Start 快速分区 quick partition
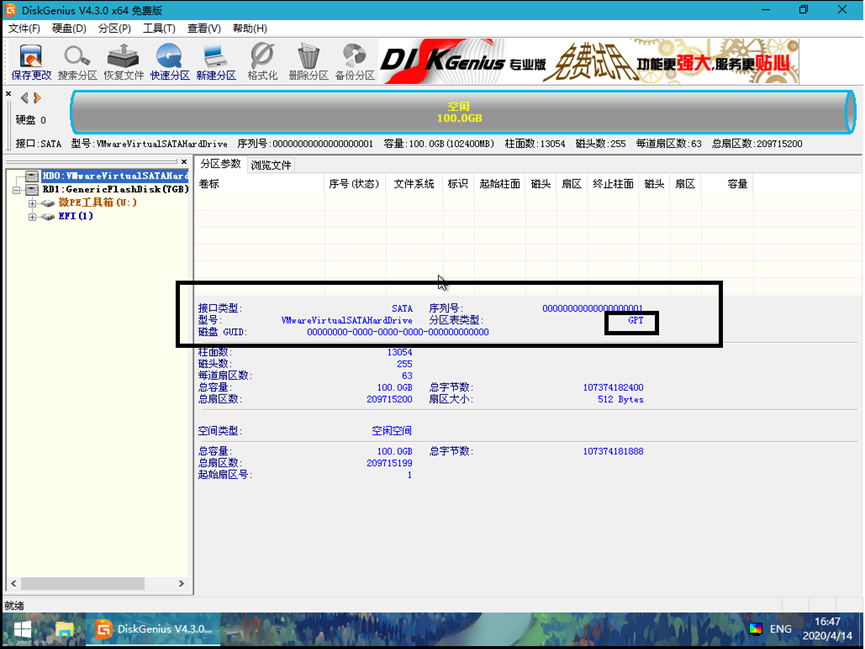Viewport: 865px width, 649px height. (169, 62)
